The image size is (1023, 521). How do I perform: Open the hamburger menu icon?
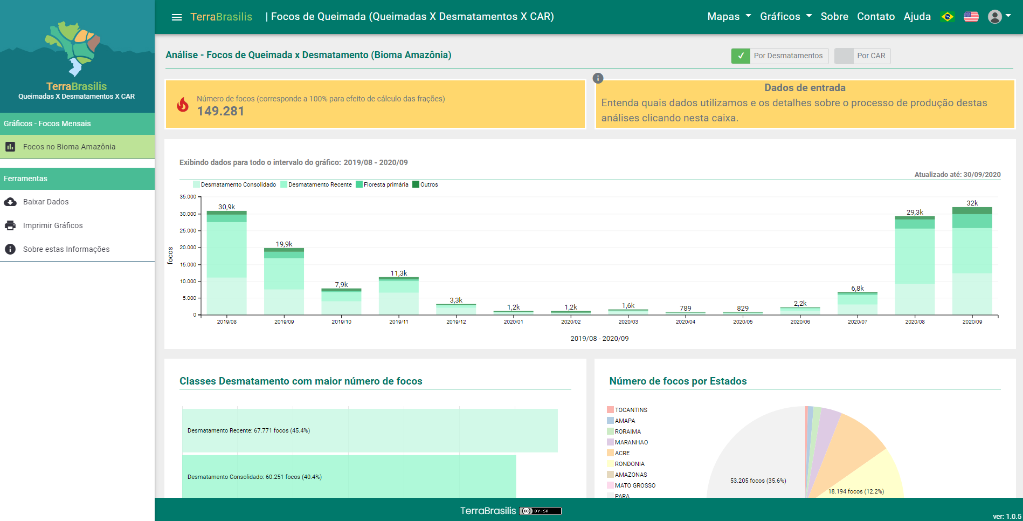(x=177, y=17)
